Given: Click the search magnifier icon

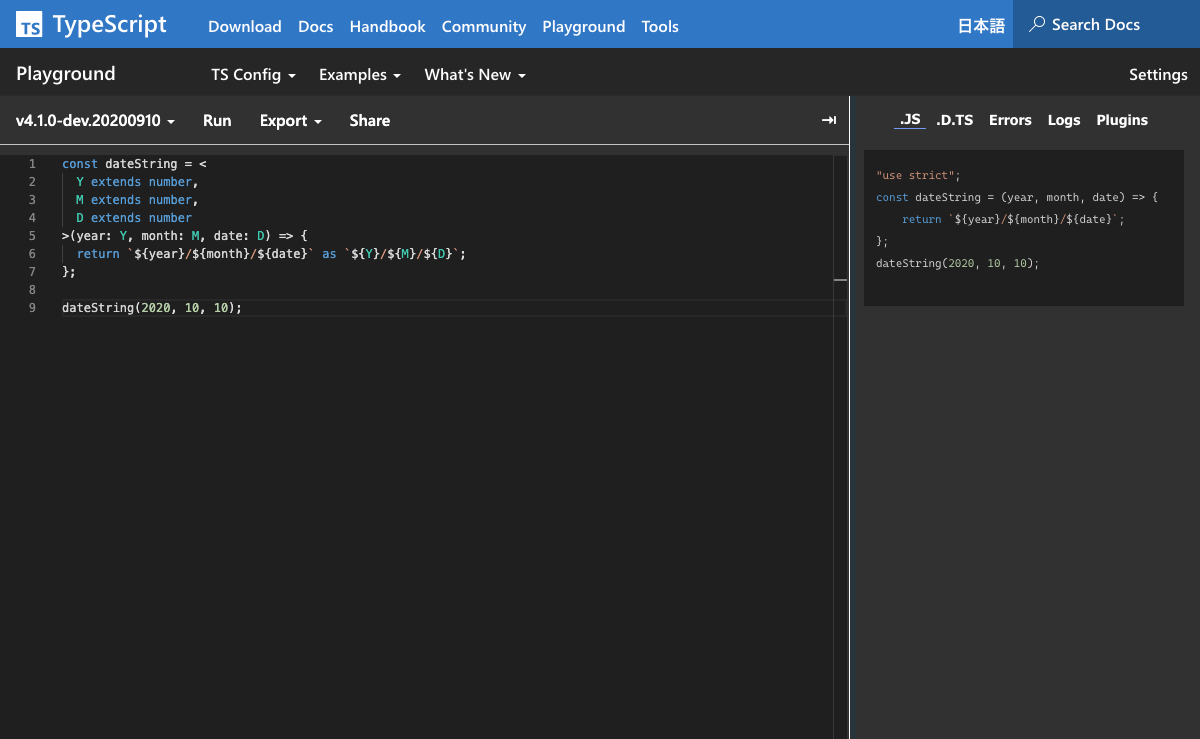Looking at the screenshot, I should click(1037, 24).
